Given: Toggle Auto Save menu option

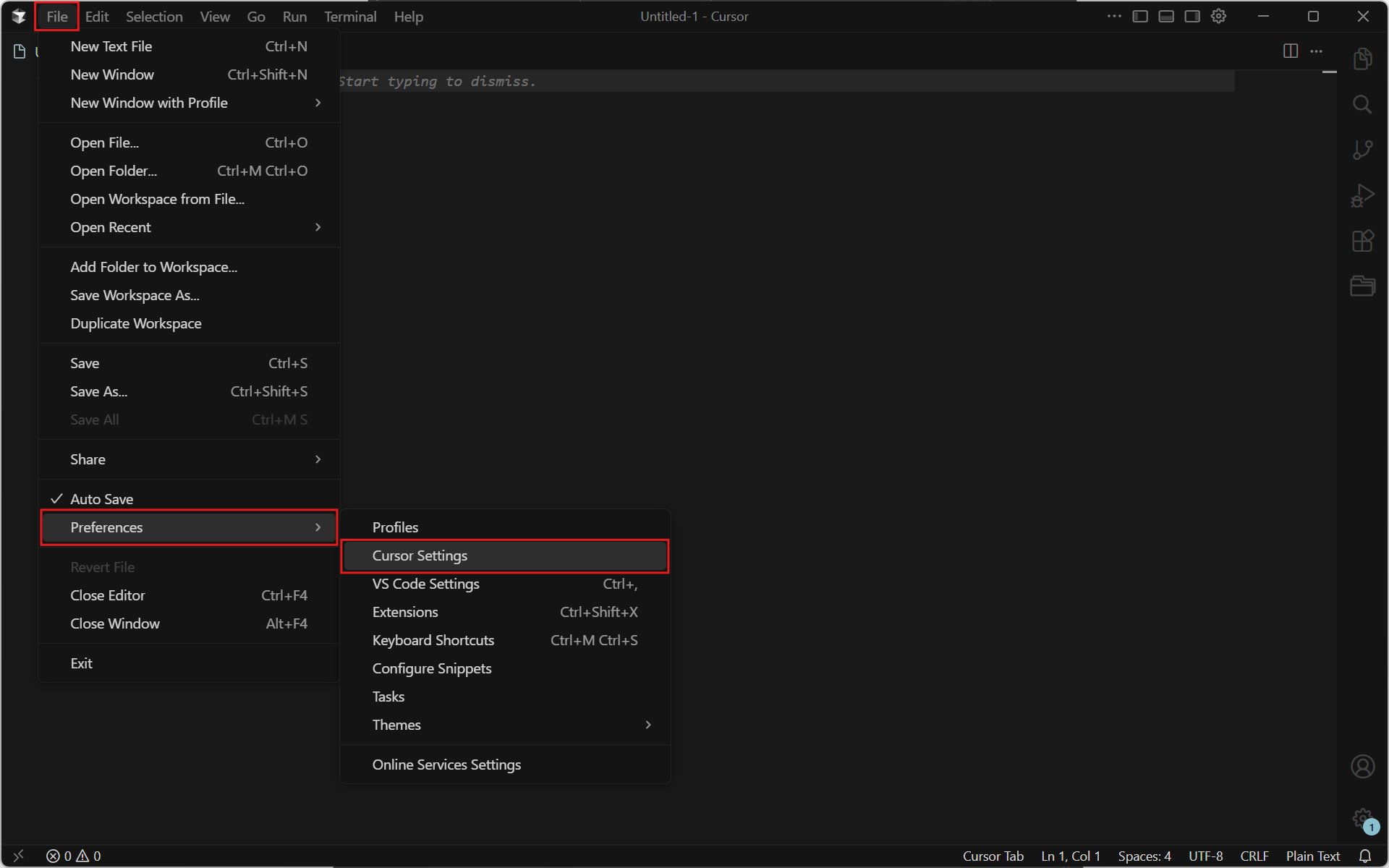Looking at the screenshot, I should click(102, 499).
